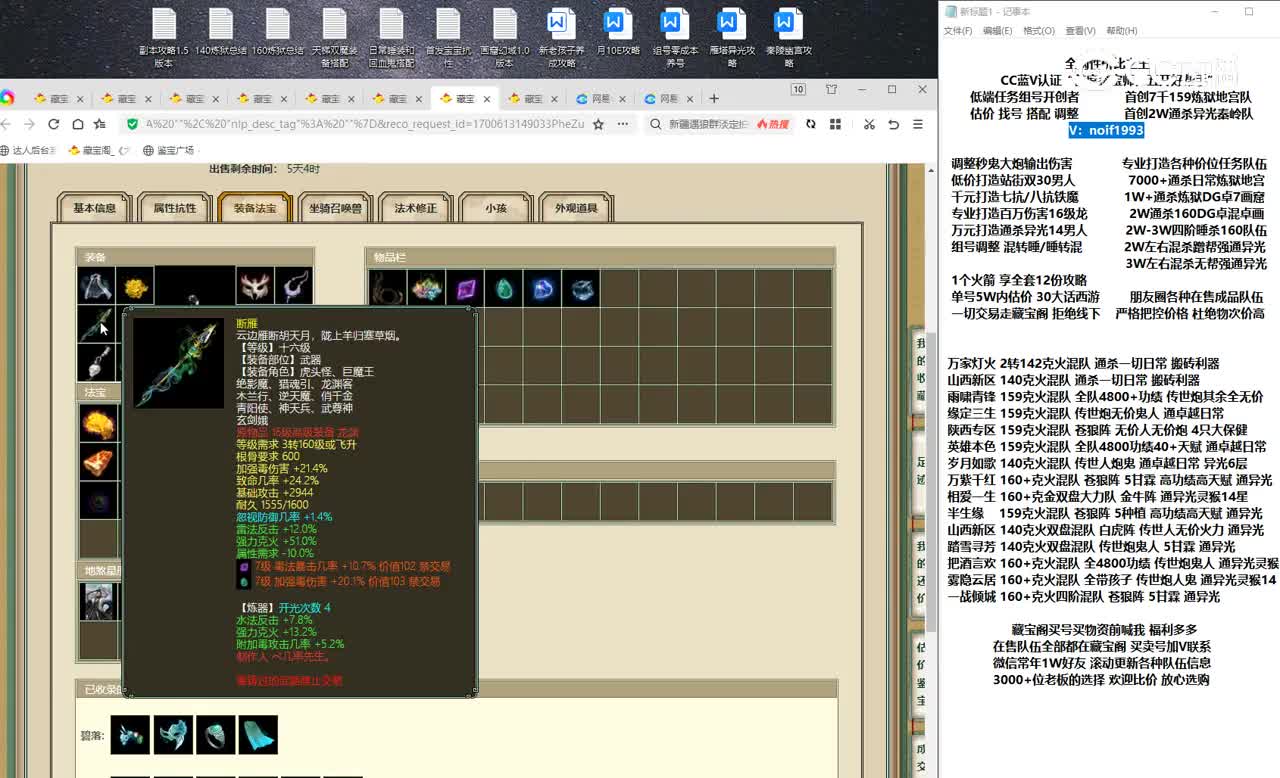Select the golden item in 装备 slots
The height and width of the screenshot is (778, 1280).
click(x=135, y=286)
